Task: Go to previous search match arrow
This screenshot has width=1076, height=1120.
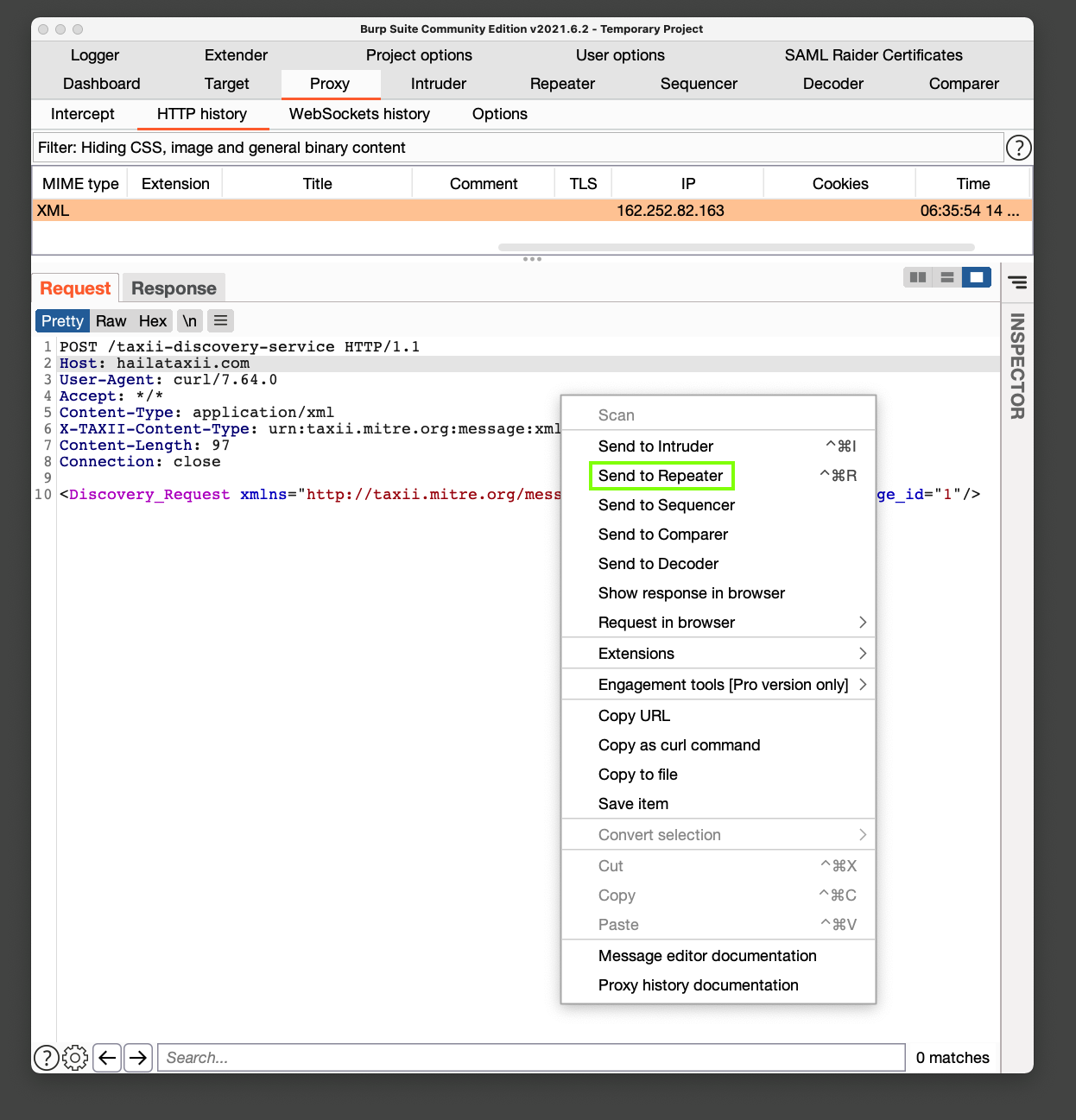Action: (x=107, y=1057)
